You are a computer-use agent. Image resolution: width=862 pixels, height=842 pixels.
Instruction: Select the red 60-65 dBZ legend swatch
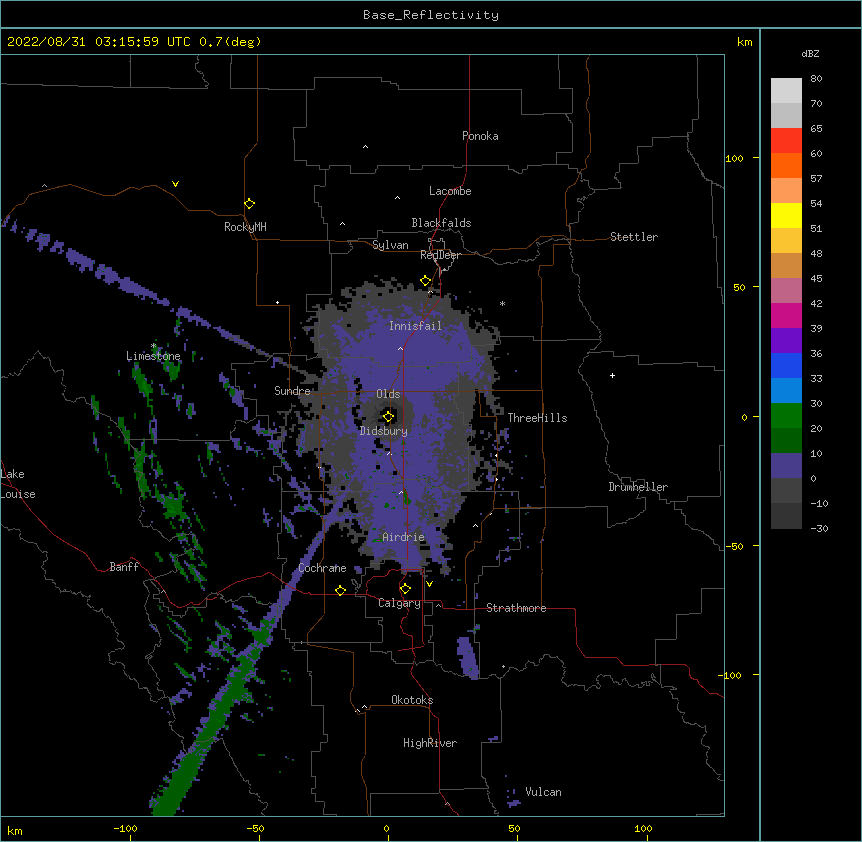tap(786, 141)
